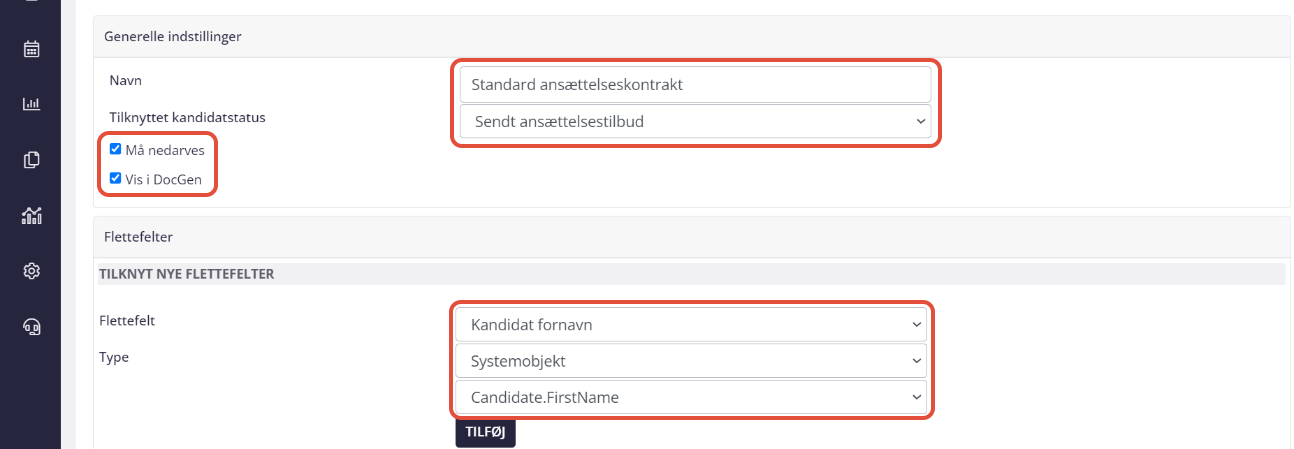
Task: Expand the 'Kandidat fornavn' merge field dropdown
Action: pos(691,325)
